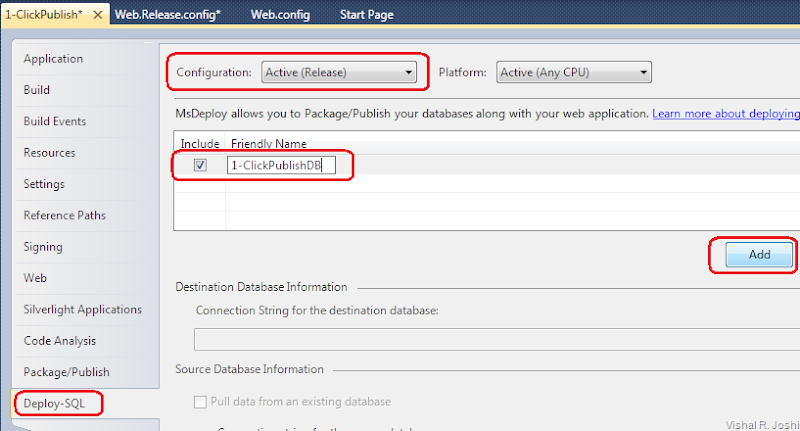
Task: Go to the Build Events section
Action: [55, 122]
